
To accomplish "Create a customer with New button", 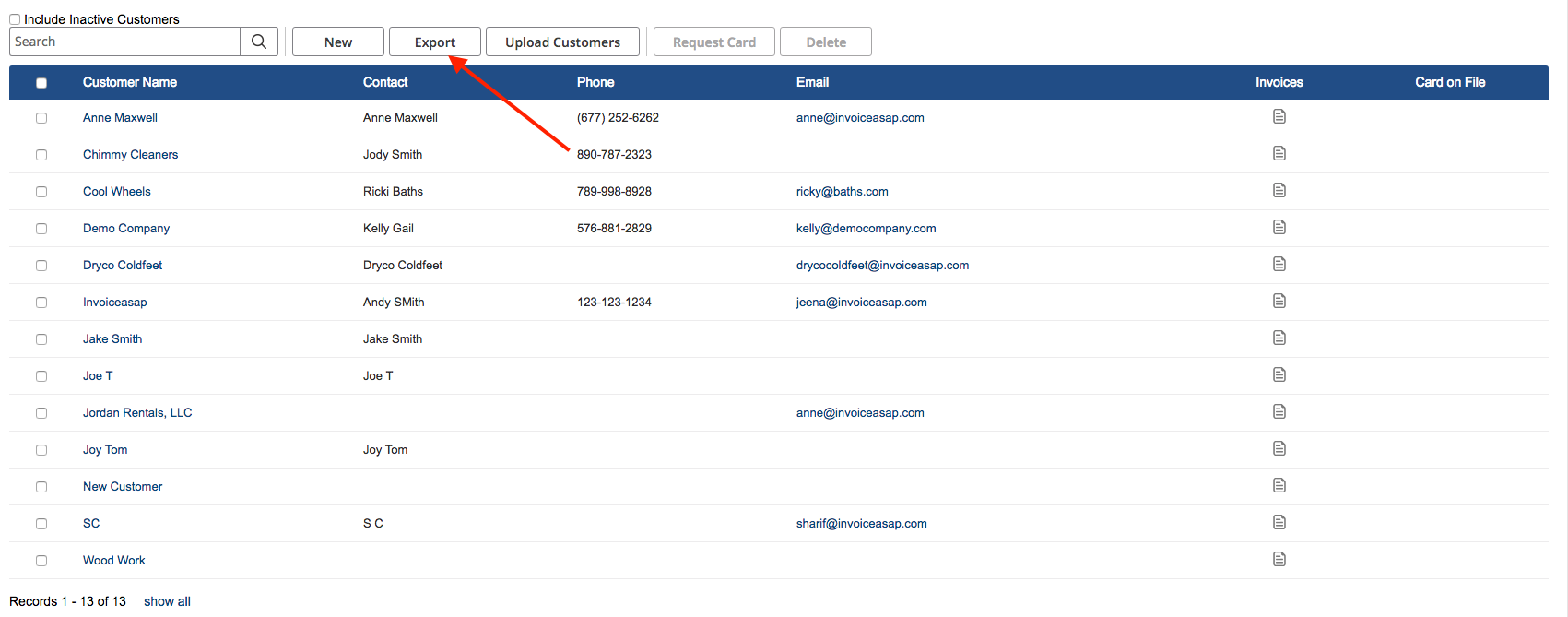I will click(x=338, y=42).
